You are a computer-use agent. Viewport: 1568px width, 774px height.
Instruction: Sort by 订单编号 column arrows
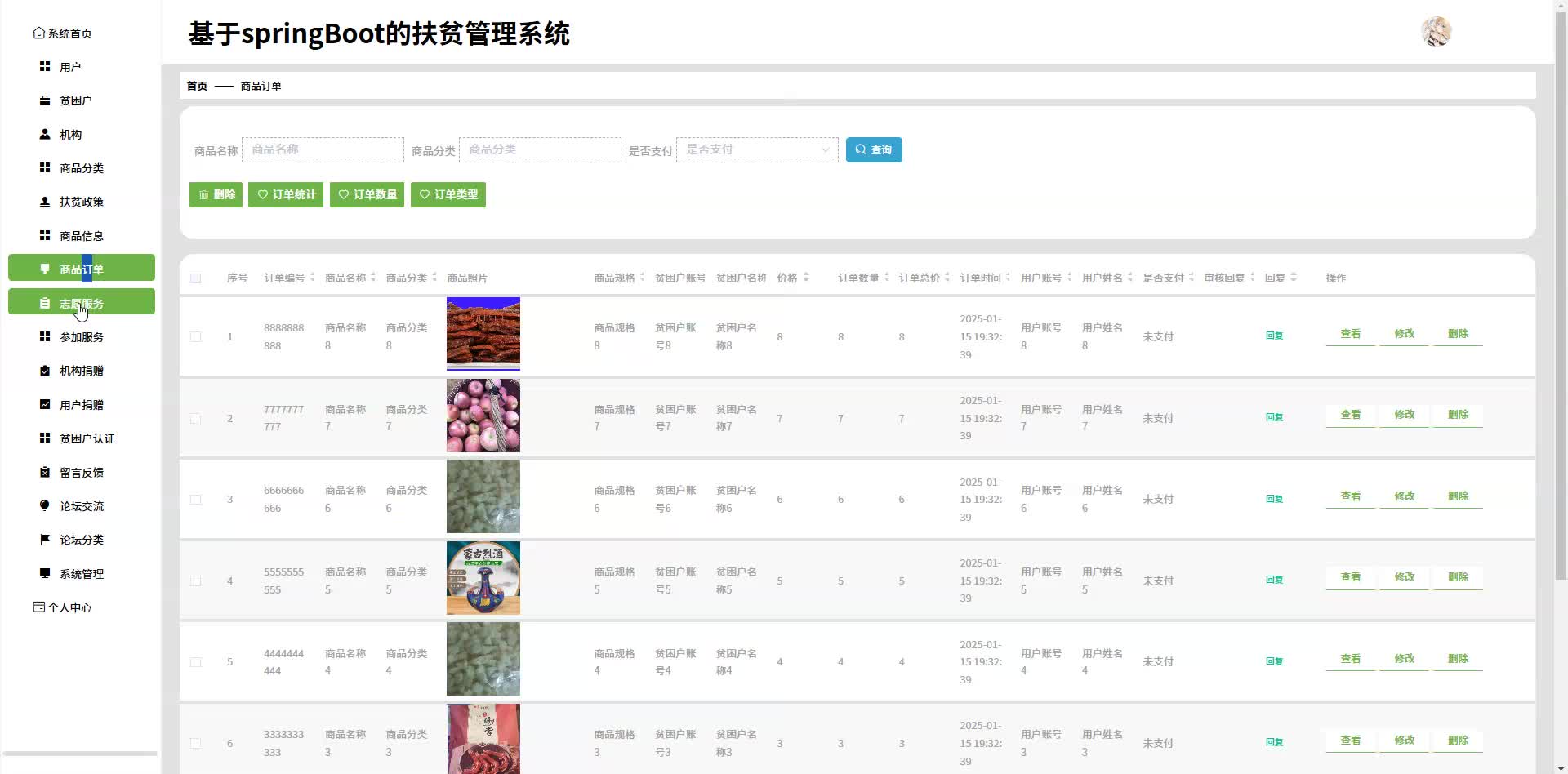click(312, 278)
